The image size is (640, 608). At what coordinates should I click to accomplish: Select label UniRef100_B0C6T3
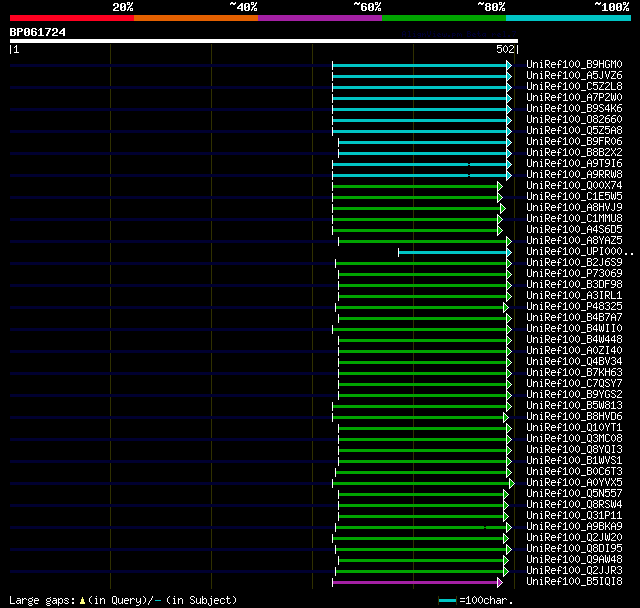(x=574, y=472)
